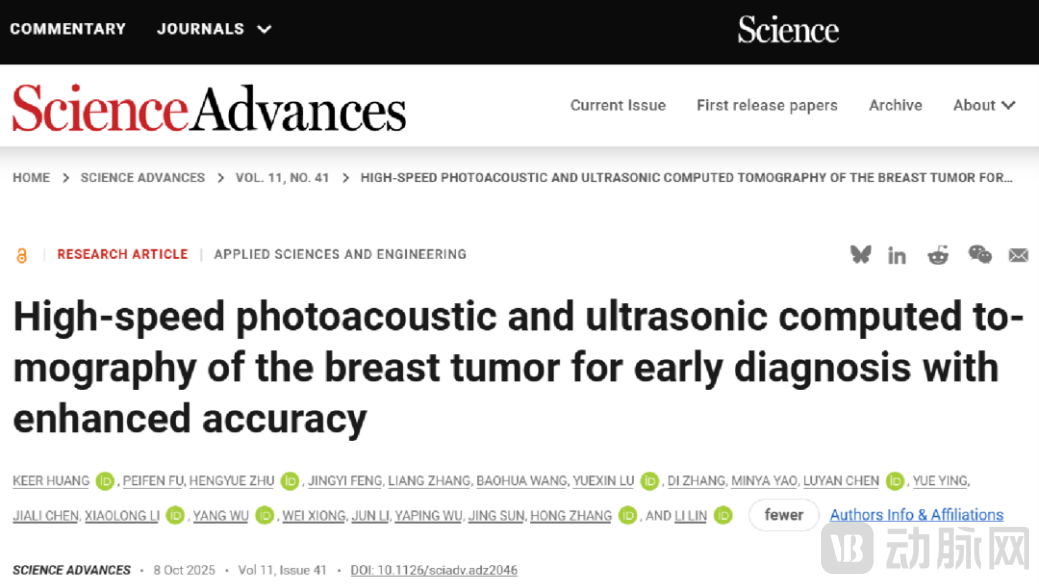
Task: Go to Current Issue
Action: (618, 105)
